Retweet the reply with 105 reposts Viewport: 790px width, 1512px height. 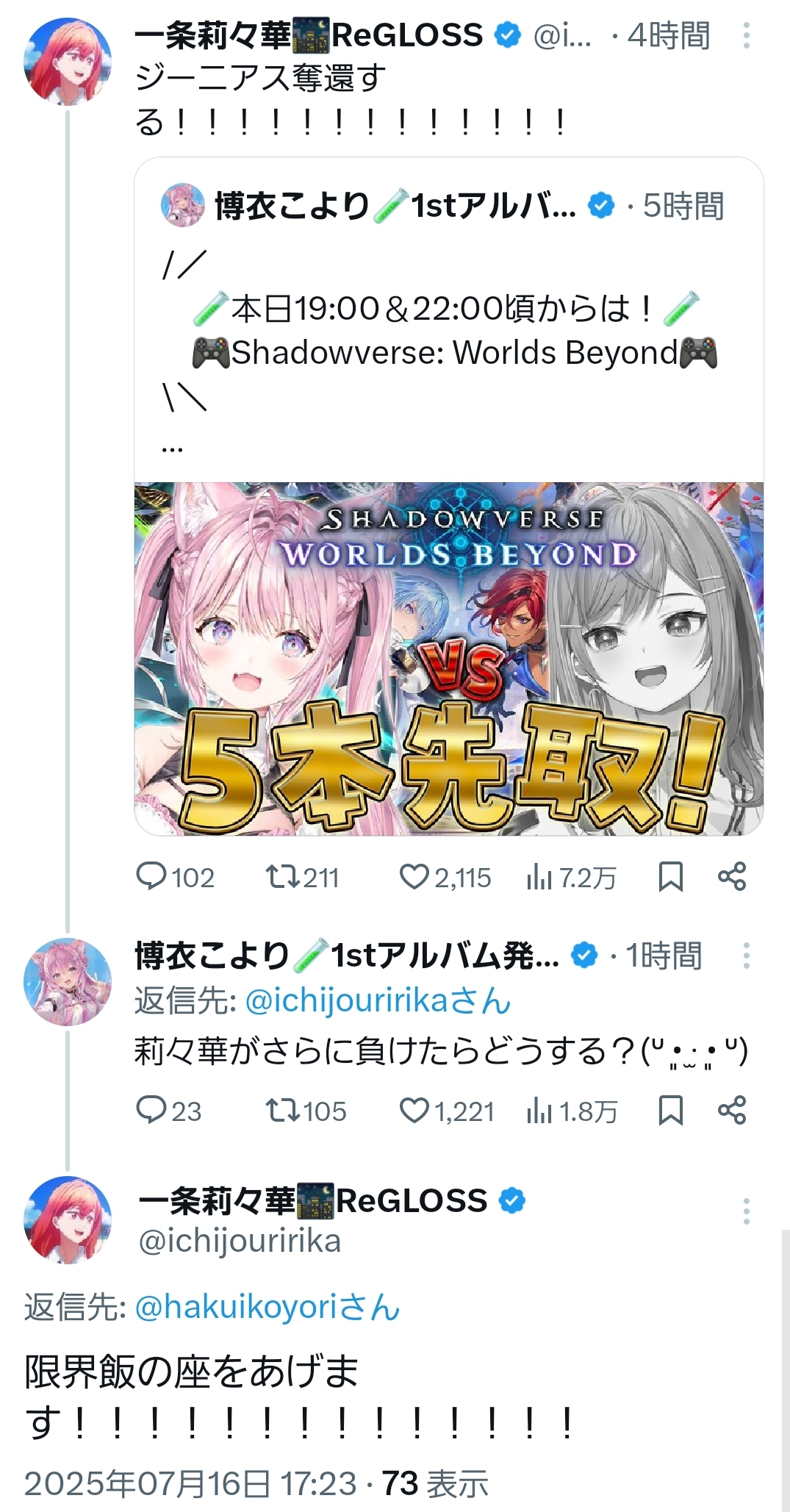[306, 1111]
